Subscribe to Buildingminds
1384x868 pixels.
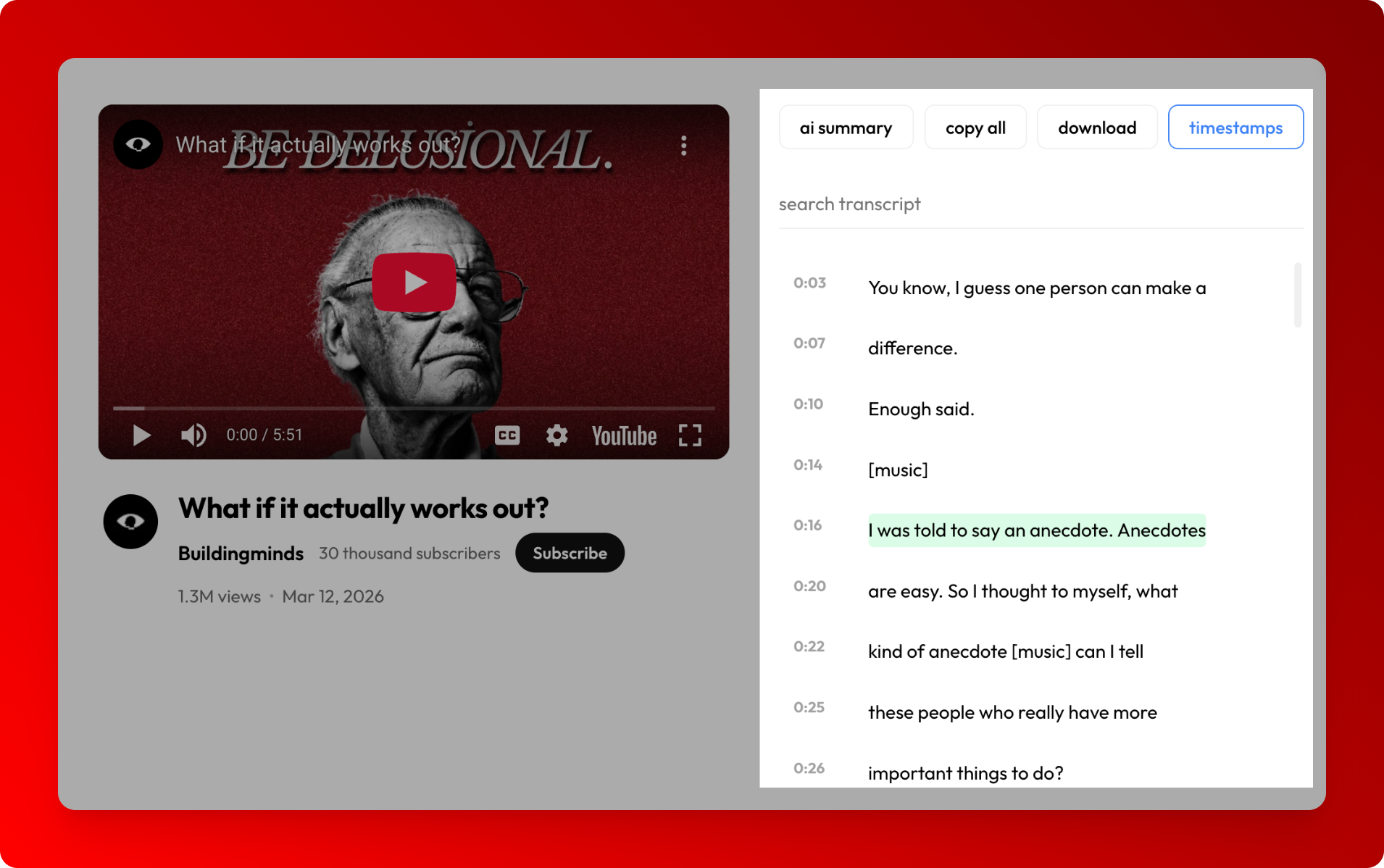(x=570, y=552)
